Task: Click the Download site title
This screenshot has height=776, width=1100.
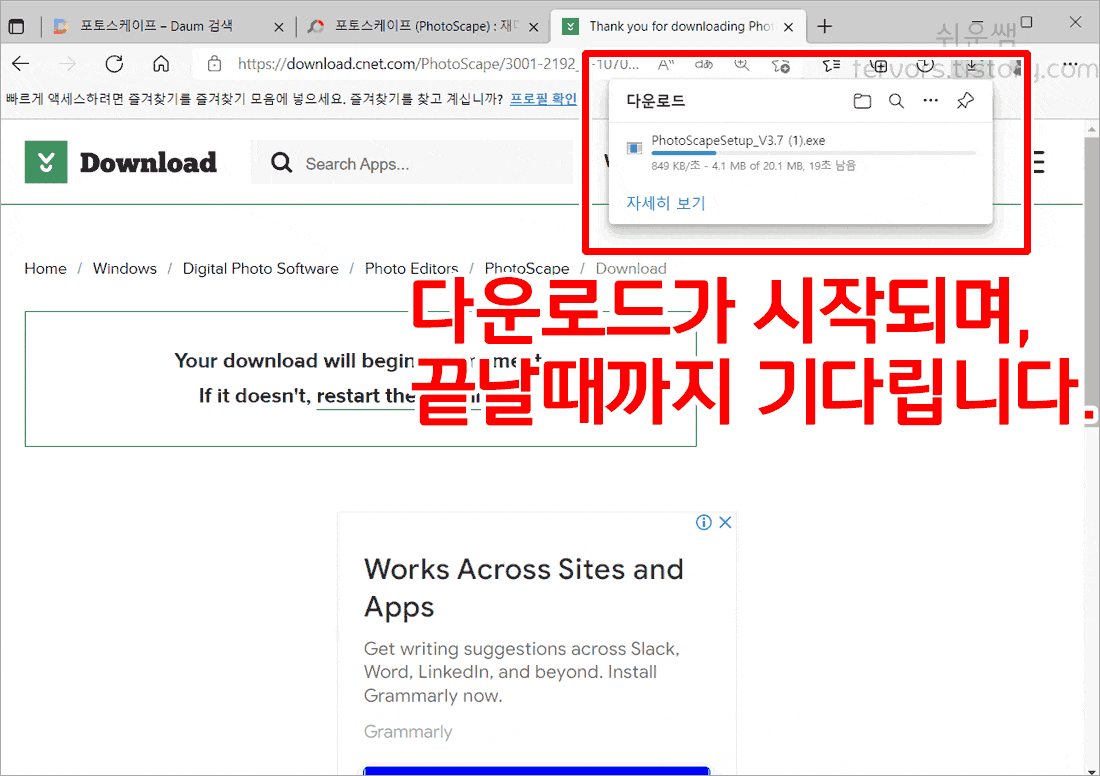Action: coord(148,163)
